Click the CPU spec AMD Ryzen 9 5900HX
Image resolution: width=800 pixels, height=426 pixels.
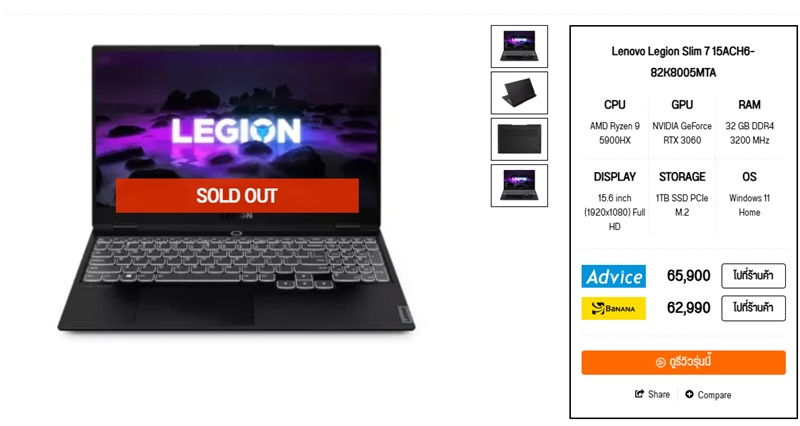point(615,133)
